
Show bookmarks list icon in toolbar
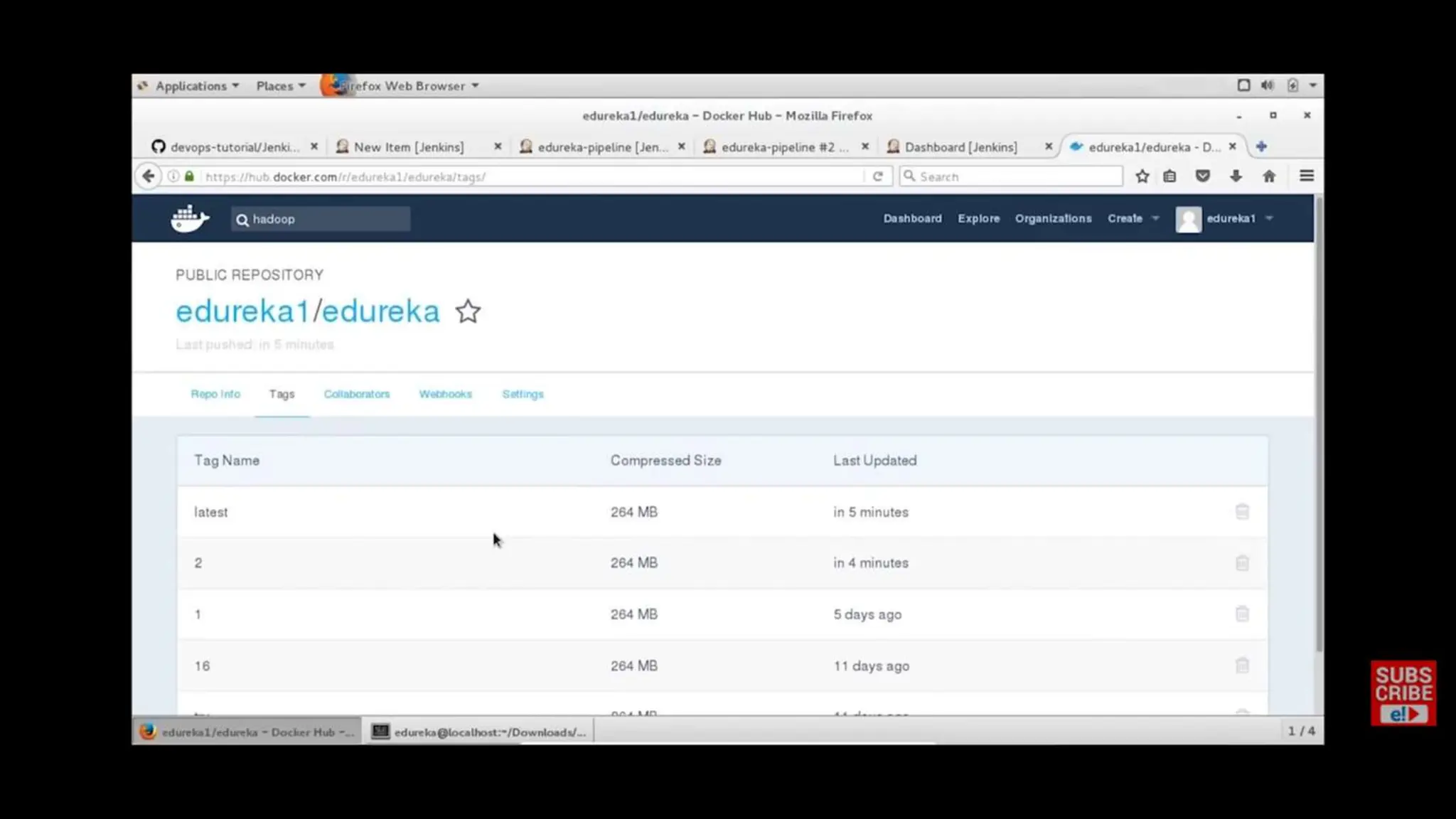click(1169, 176)
